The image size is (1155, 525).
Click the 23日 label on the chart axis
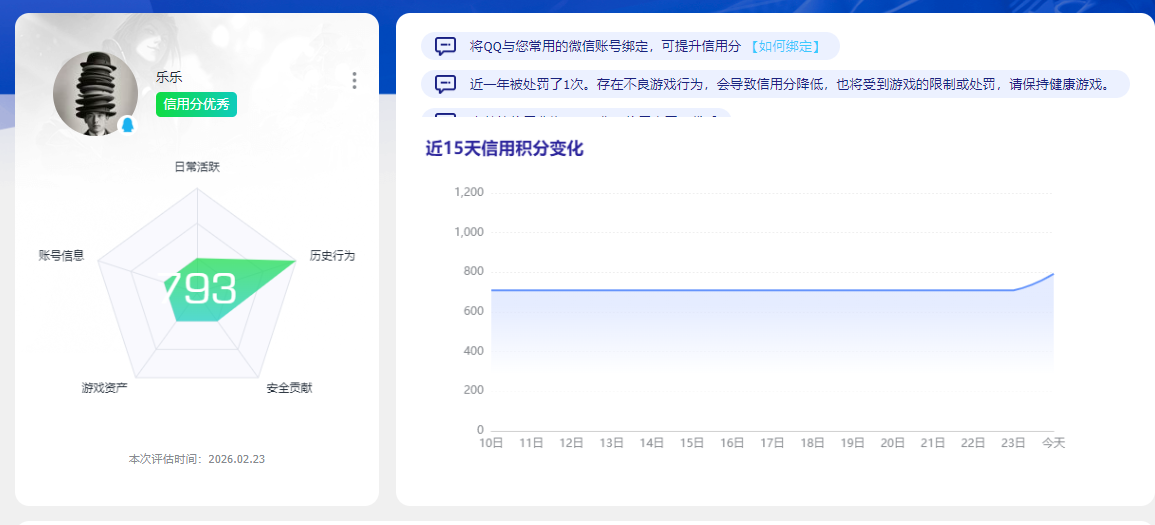1014,443
